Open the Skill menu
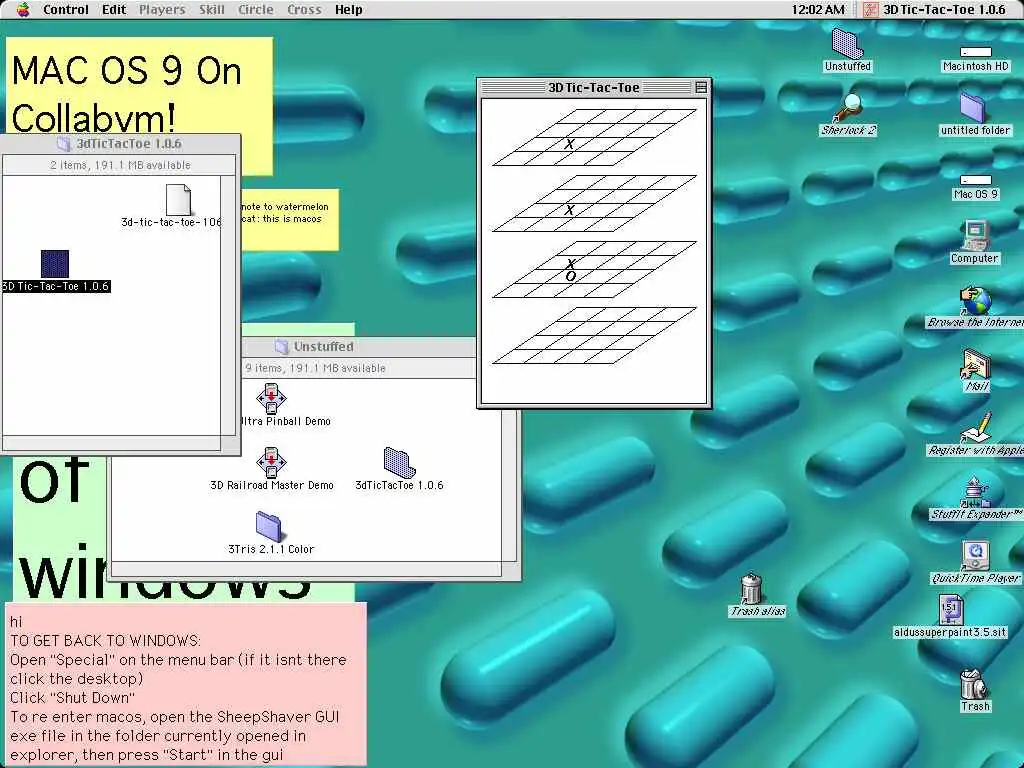Viewport: 1024px width, 768px height. (x=212, y=10)
